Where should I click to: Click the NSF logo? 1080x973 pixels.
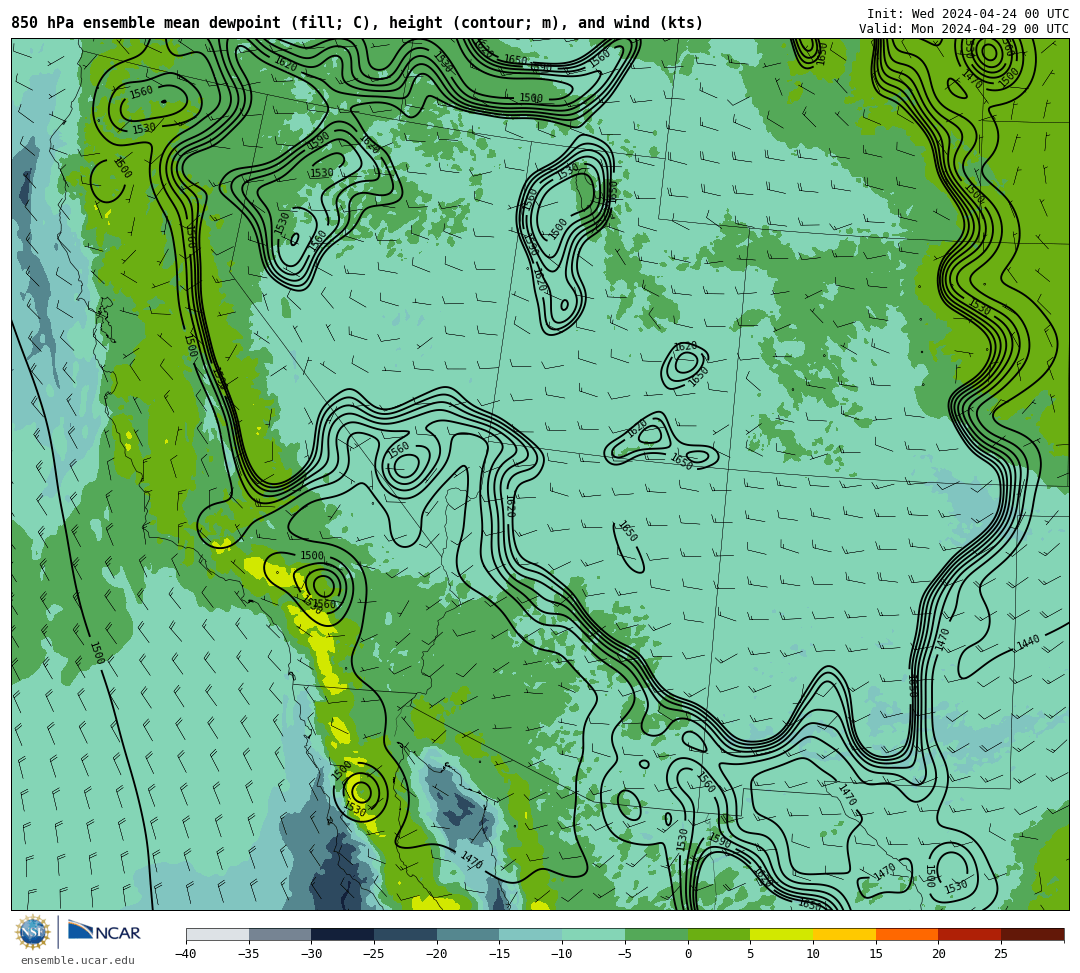[33, 932]
